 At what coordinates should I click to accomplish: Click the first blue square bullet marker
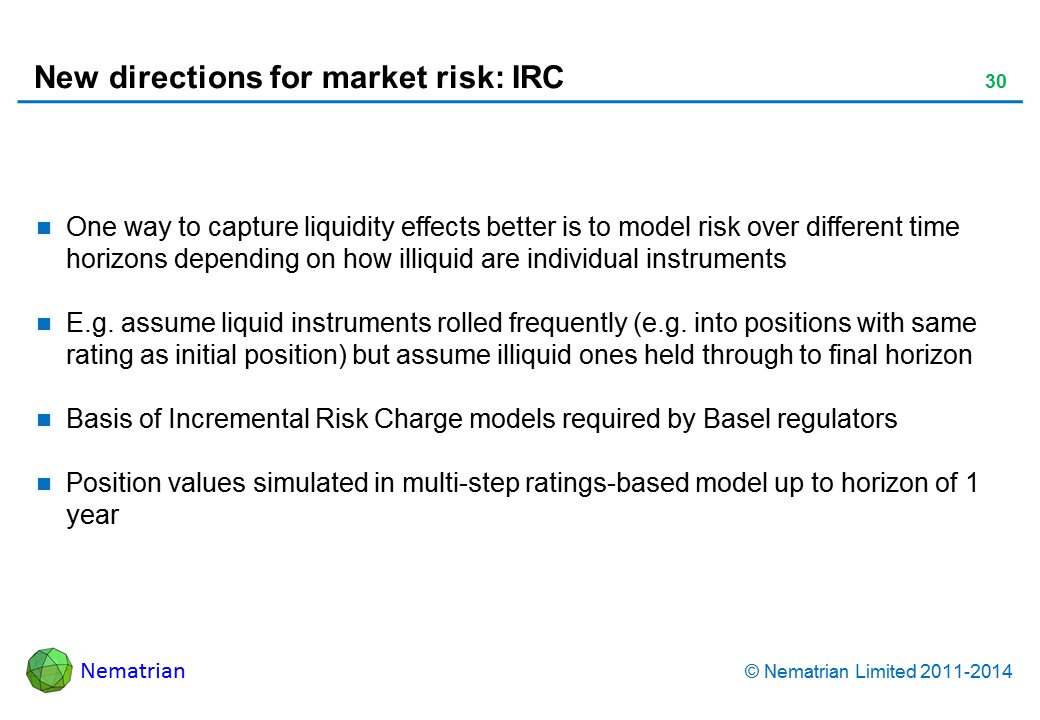(x=45, y=228)
